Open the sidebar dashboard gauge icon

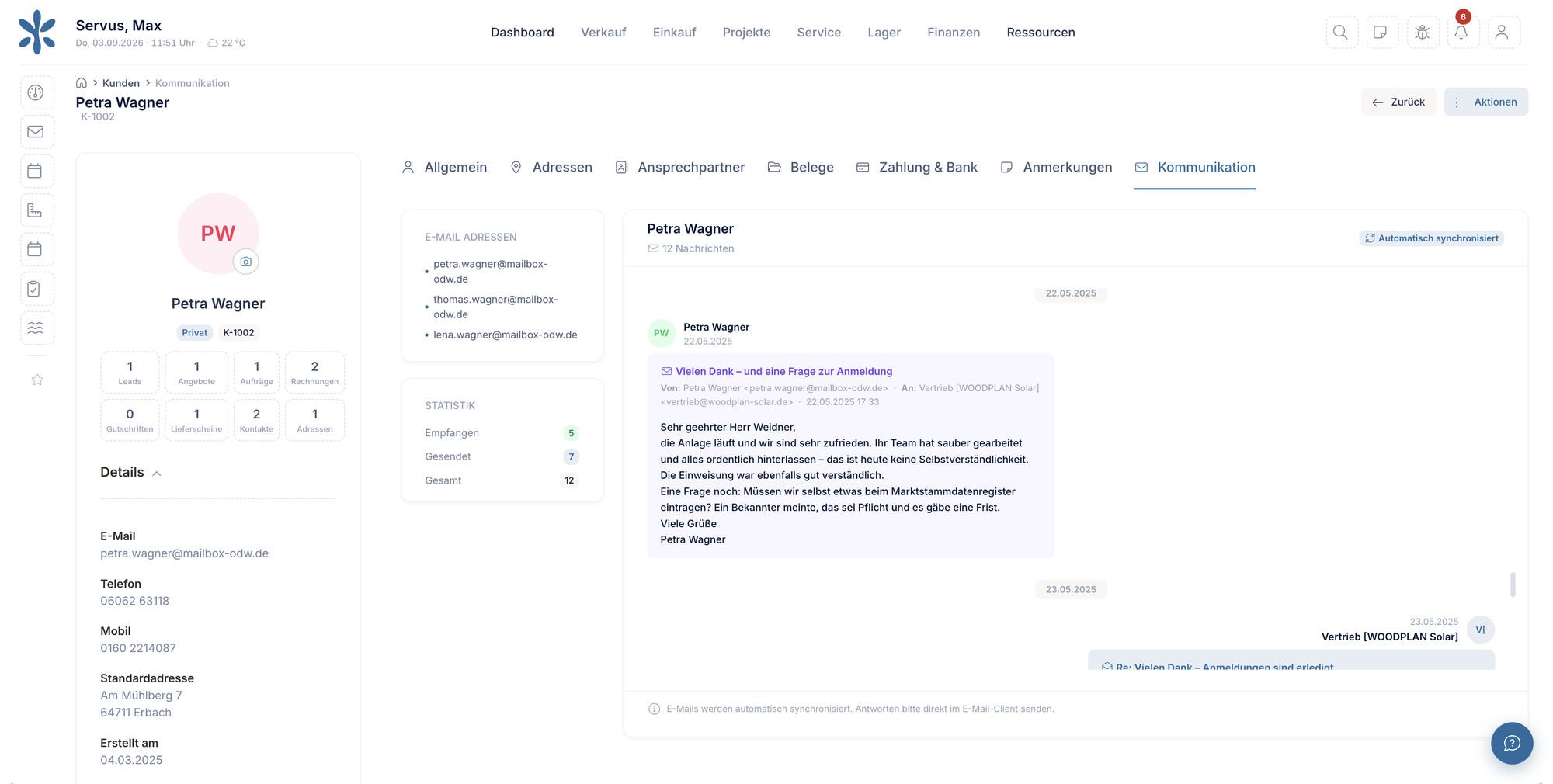point(36,92)
